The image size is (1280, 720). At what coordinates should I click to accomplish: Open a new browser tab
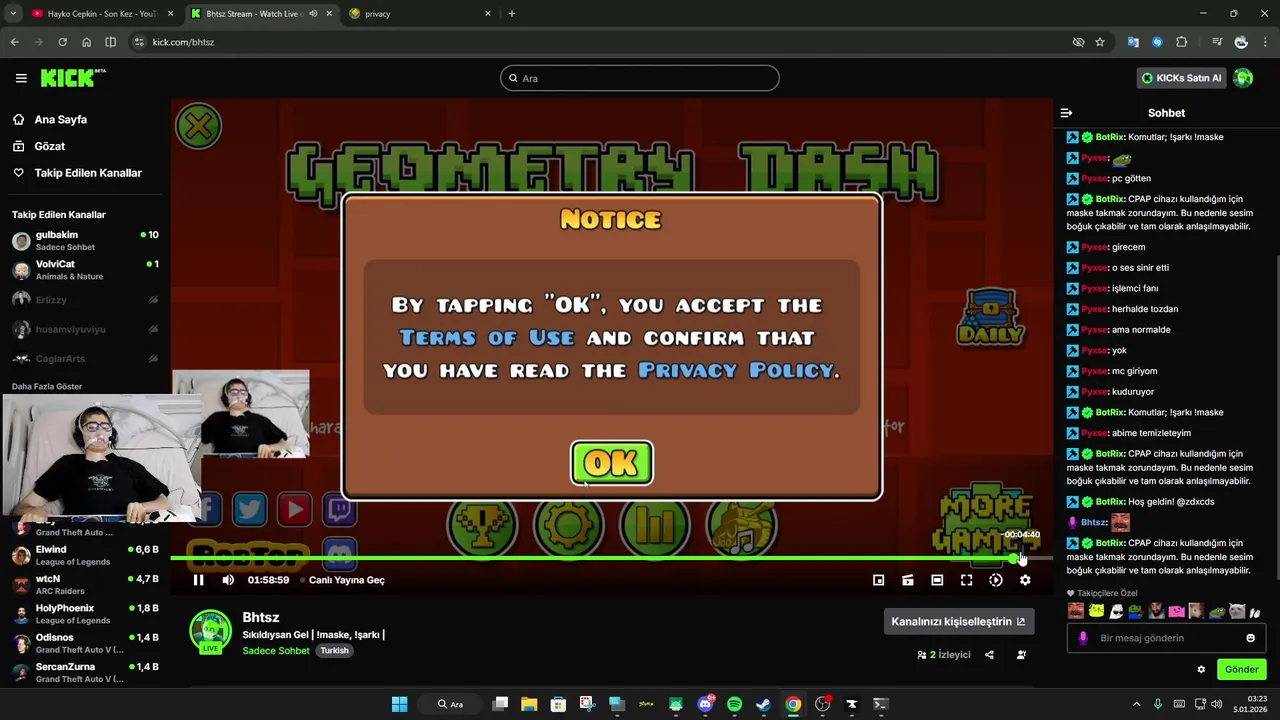(x=512, y=14)
